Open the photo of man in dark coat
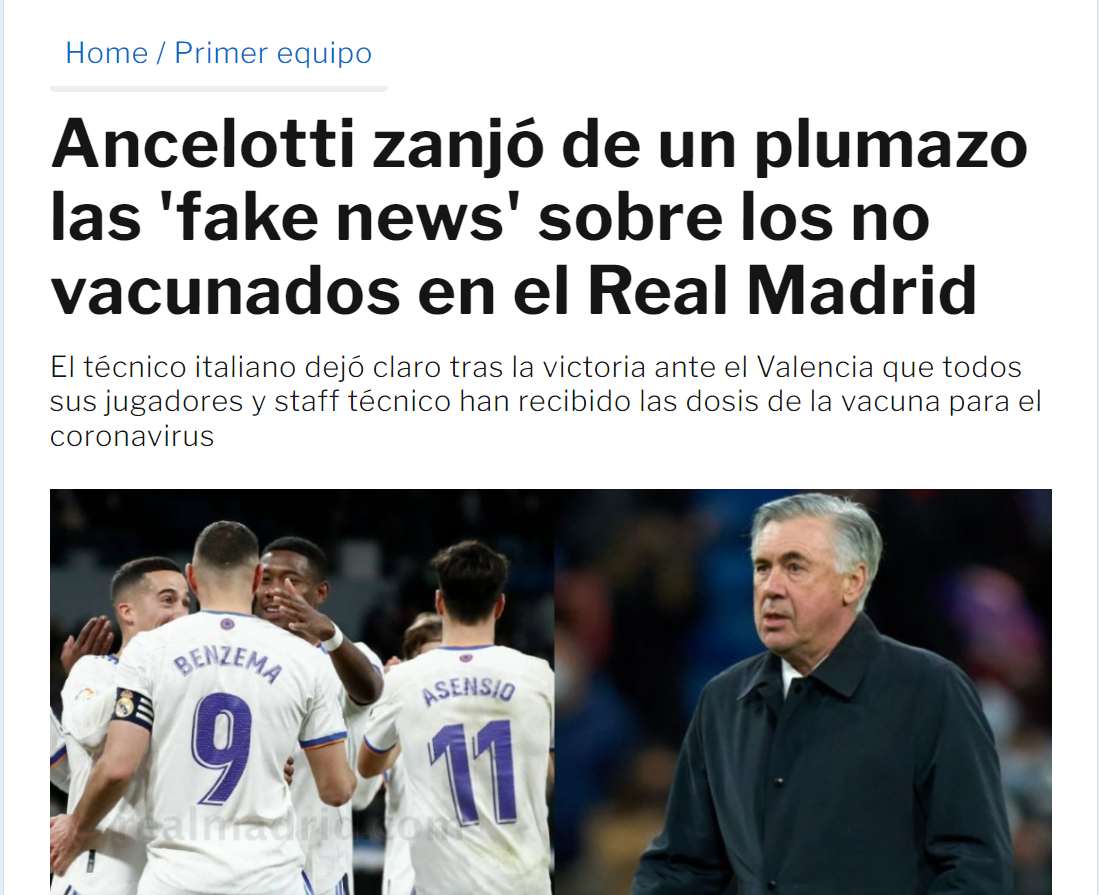 tap(803, 692)
